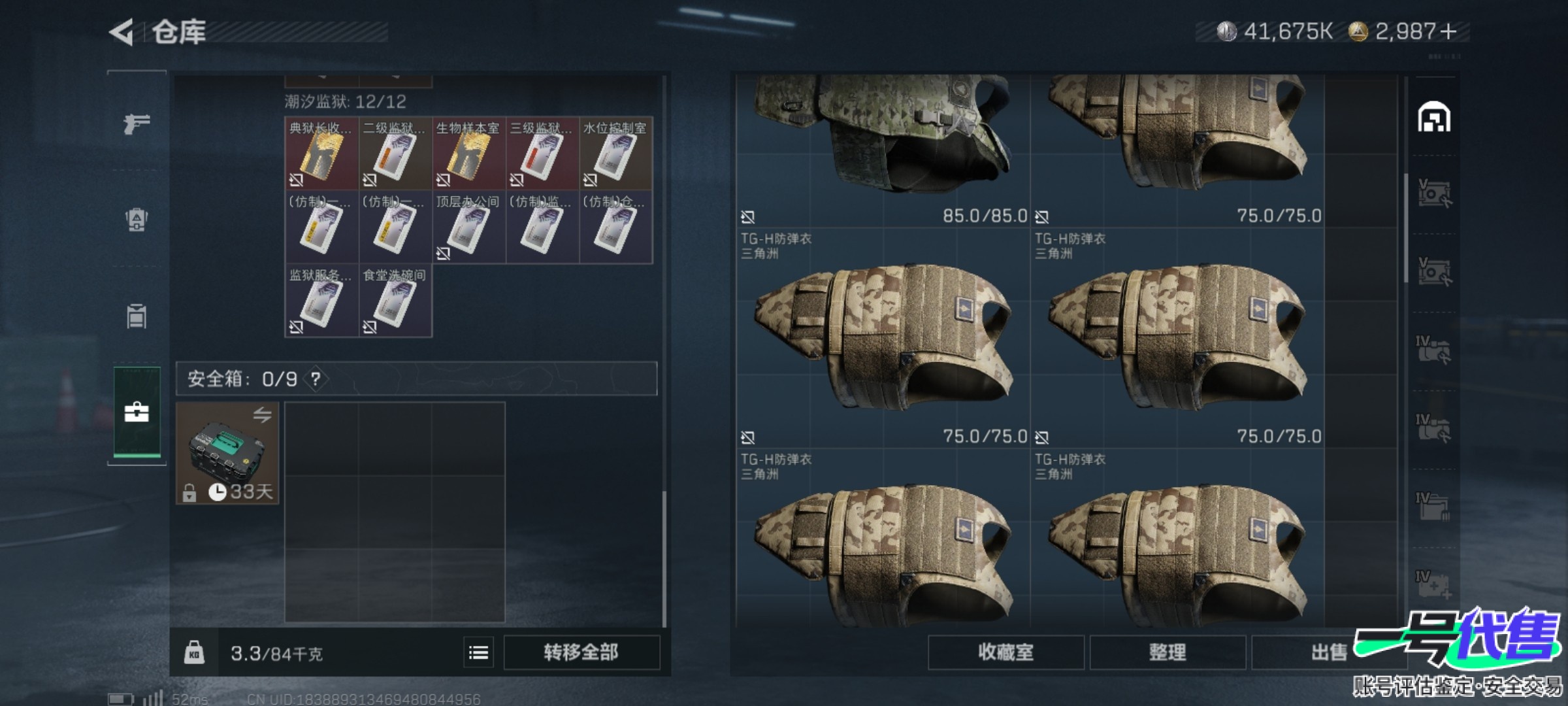Screen dimensions: 1568x706
Task: Open the chest rig category icon
Action: pyautogui.click(x=137, y=316)
